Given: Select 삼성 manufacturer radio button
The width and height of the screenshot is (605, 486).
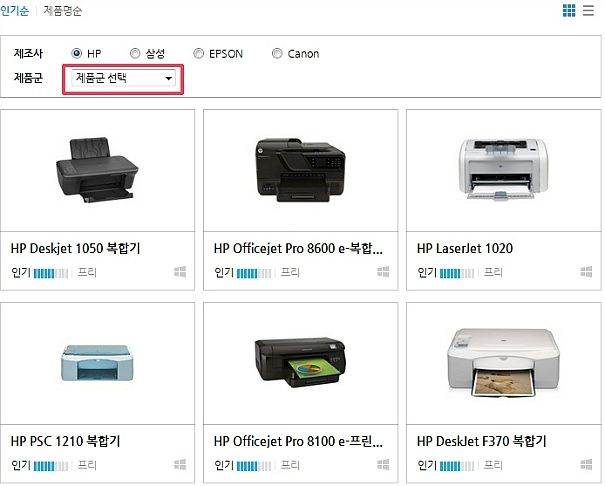Looking at the screenshot, I should pos(135,53).
